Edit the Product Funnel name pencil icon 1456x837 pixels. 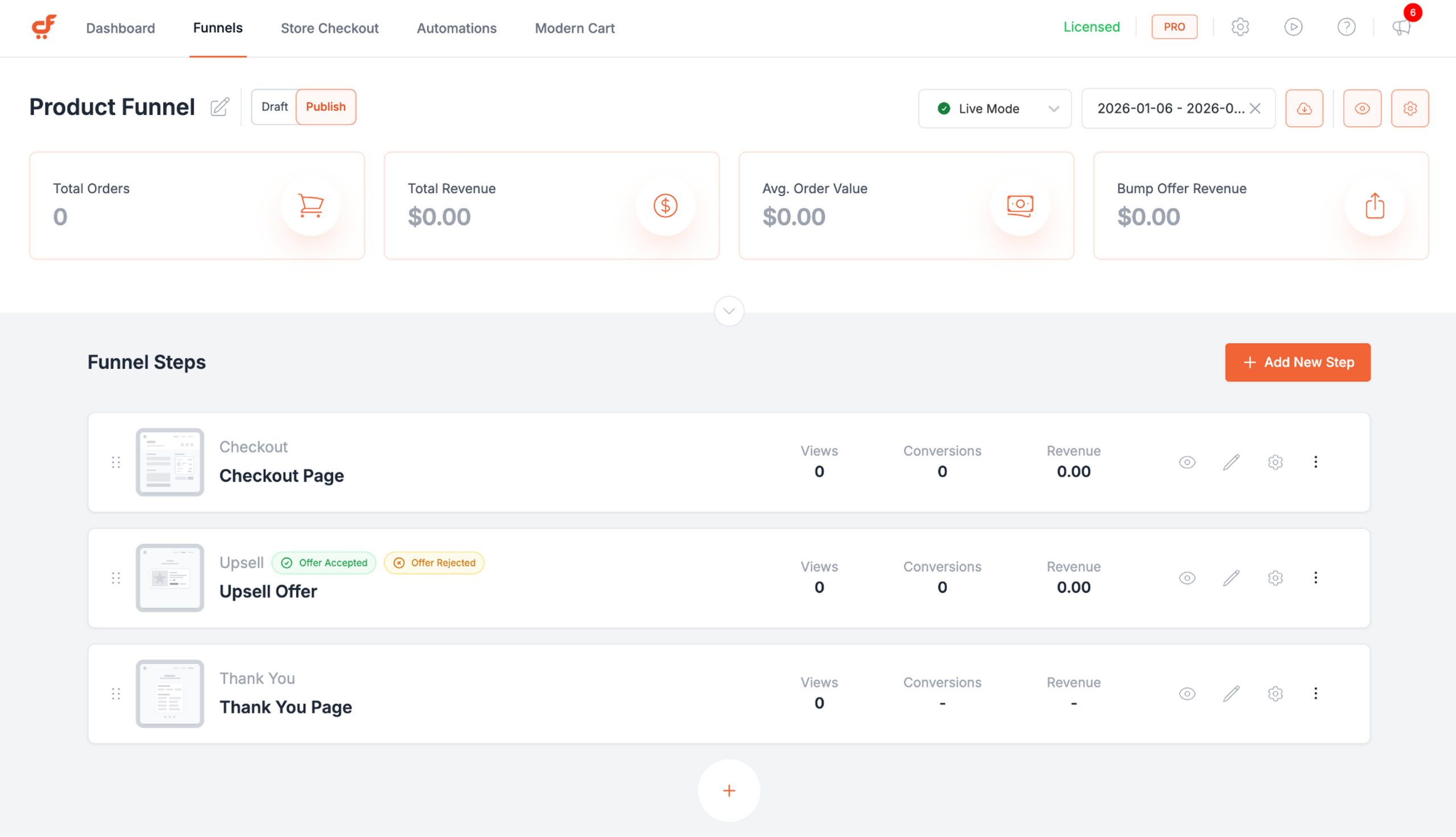pyautogui.click(x=220, y=107)
